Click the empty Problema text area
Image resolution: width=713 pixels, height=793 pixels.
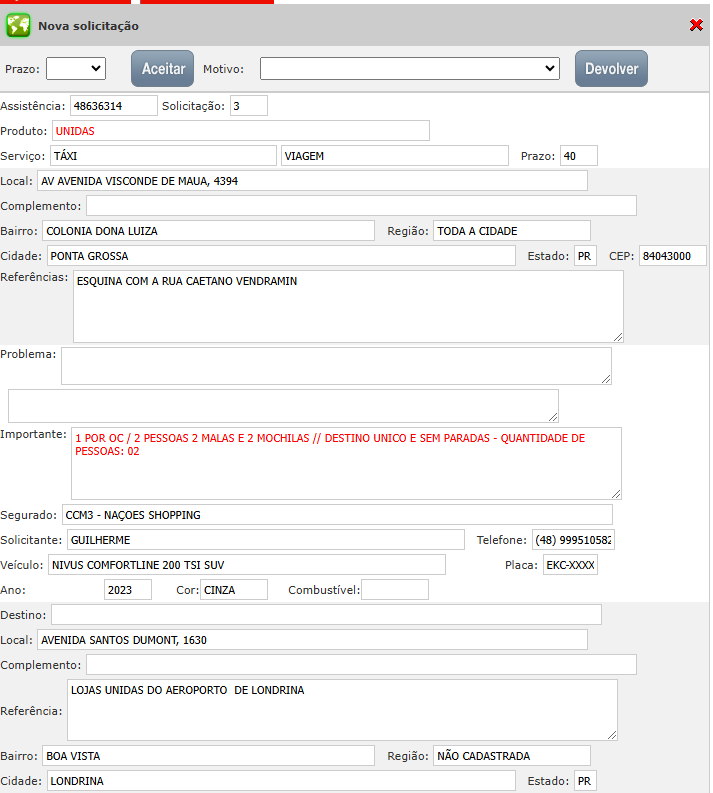click(336, 365)
